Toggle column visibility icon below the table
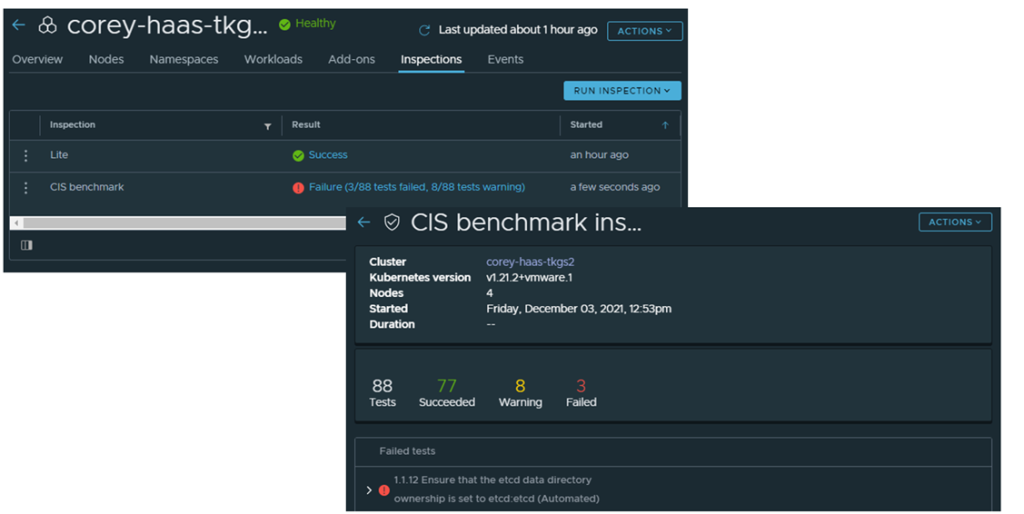 [x=27, y=245]
